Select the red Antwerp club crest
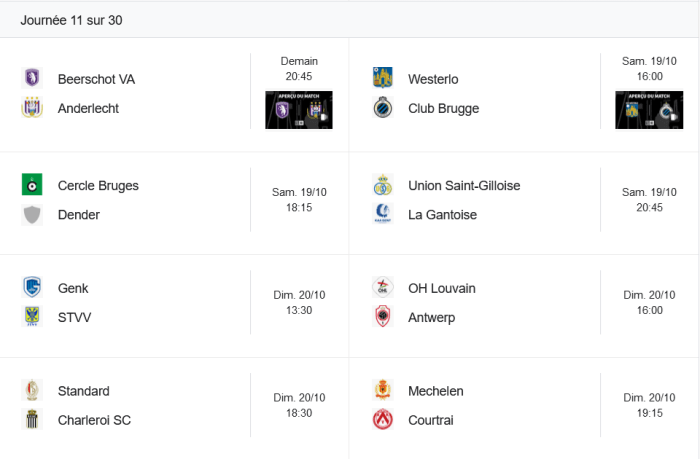Viewport: 700px width, 459px height. point(383,317)
